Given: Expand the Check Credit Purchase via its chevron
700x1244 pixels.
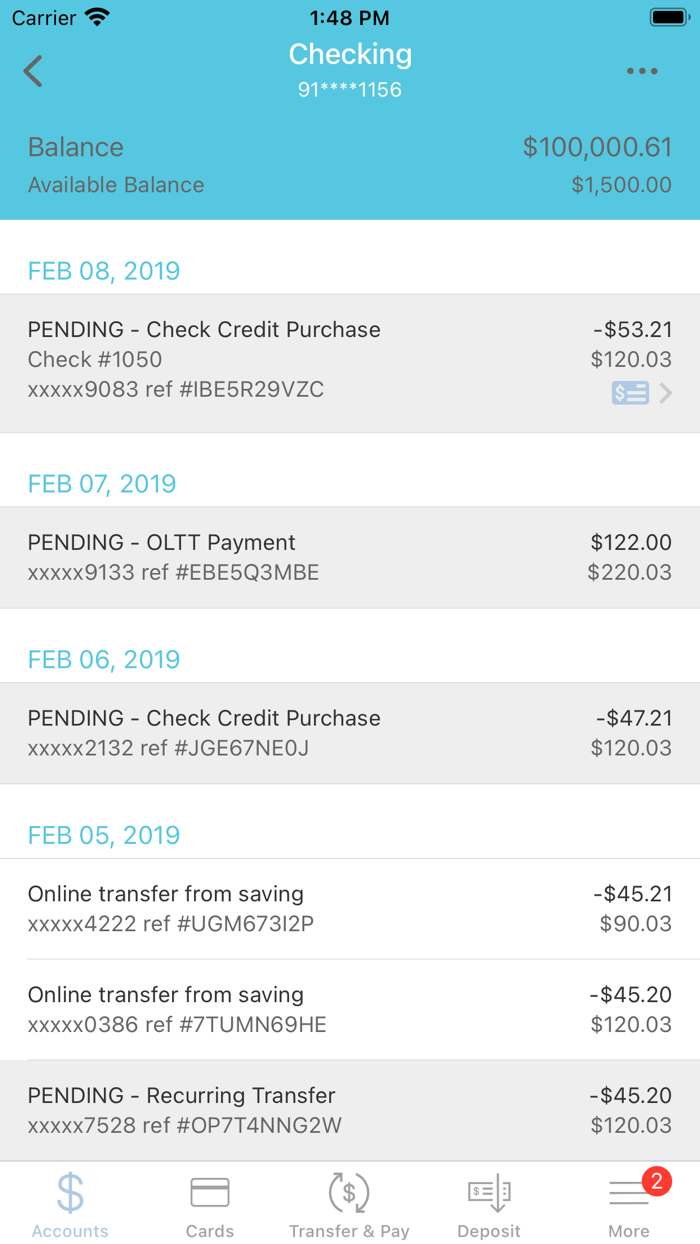Looking at the screenshot, I should coord(667,393).
